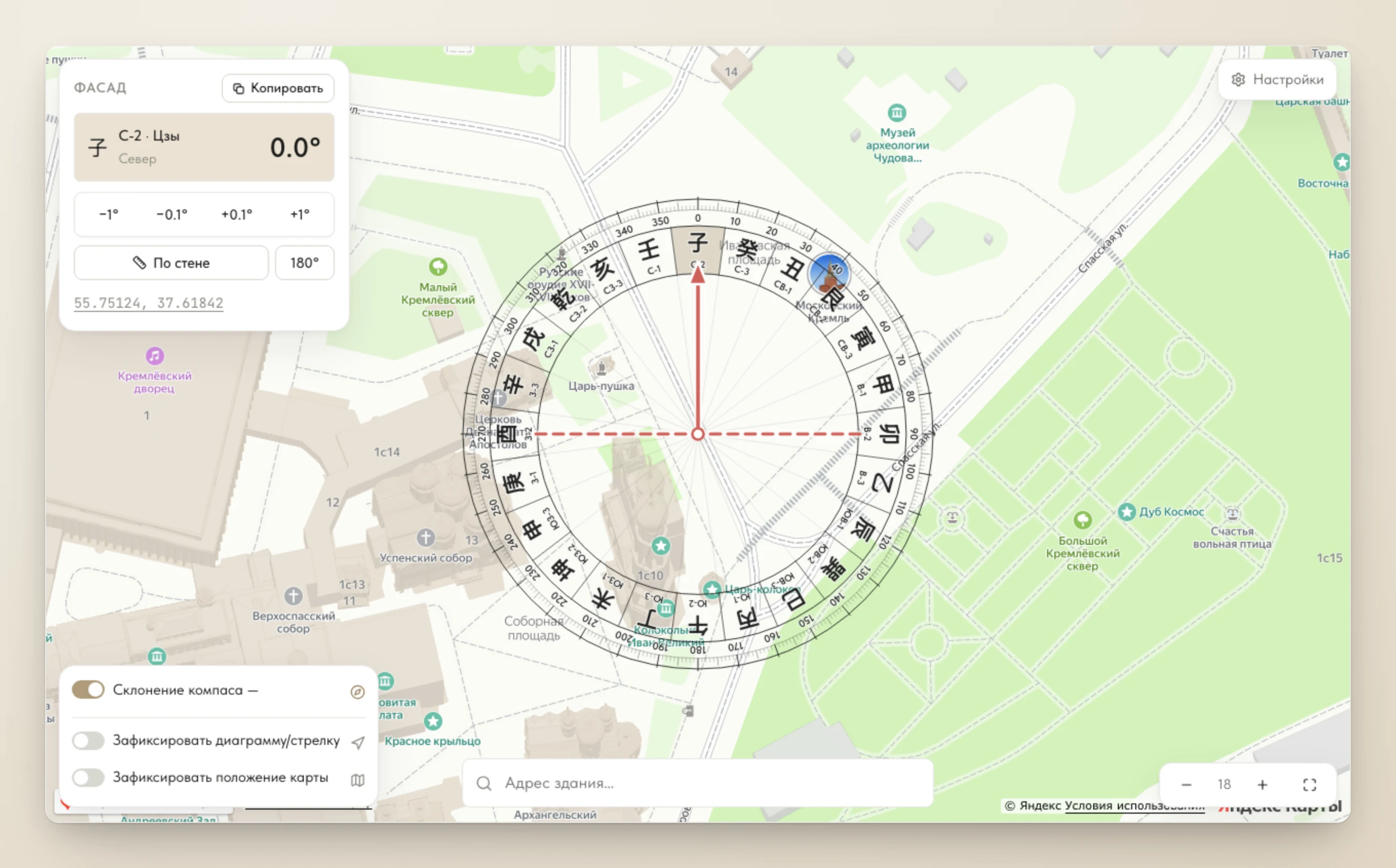Image resolution: width=1396 pixels, height=868 pixels.
Task: Click the 0.0° facade angle value
Action: point(295,148)
